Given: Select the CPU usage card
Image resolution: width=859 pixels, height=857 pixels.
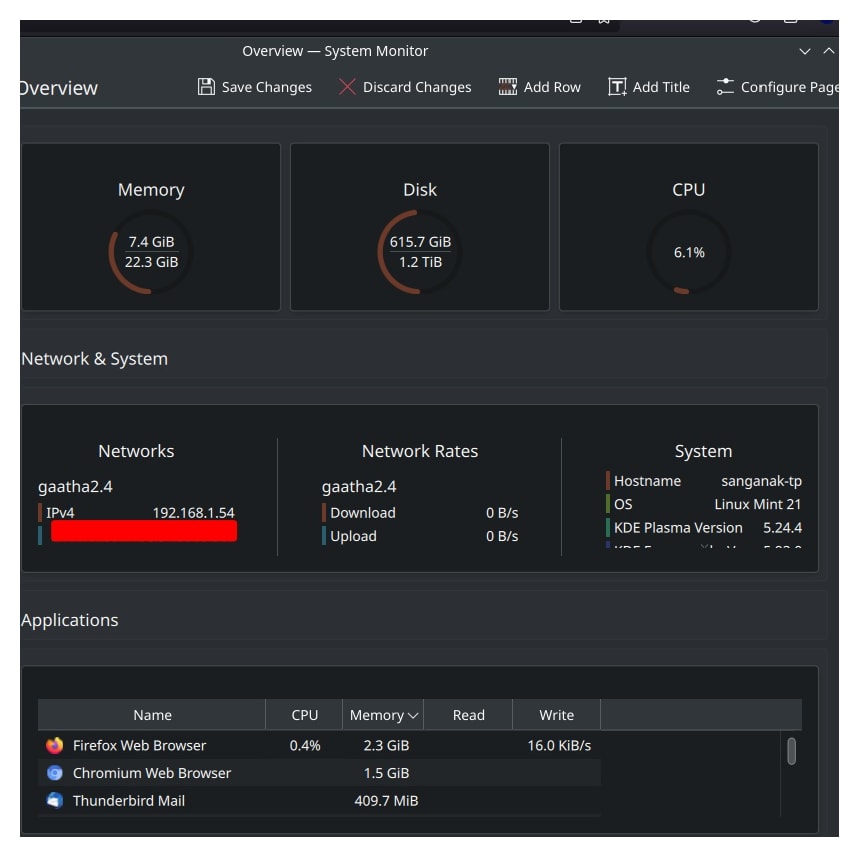Looking at the screenshot, I should point(689,227).
